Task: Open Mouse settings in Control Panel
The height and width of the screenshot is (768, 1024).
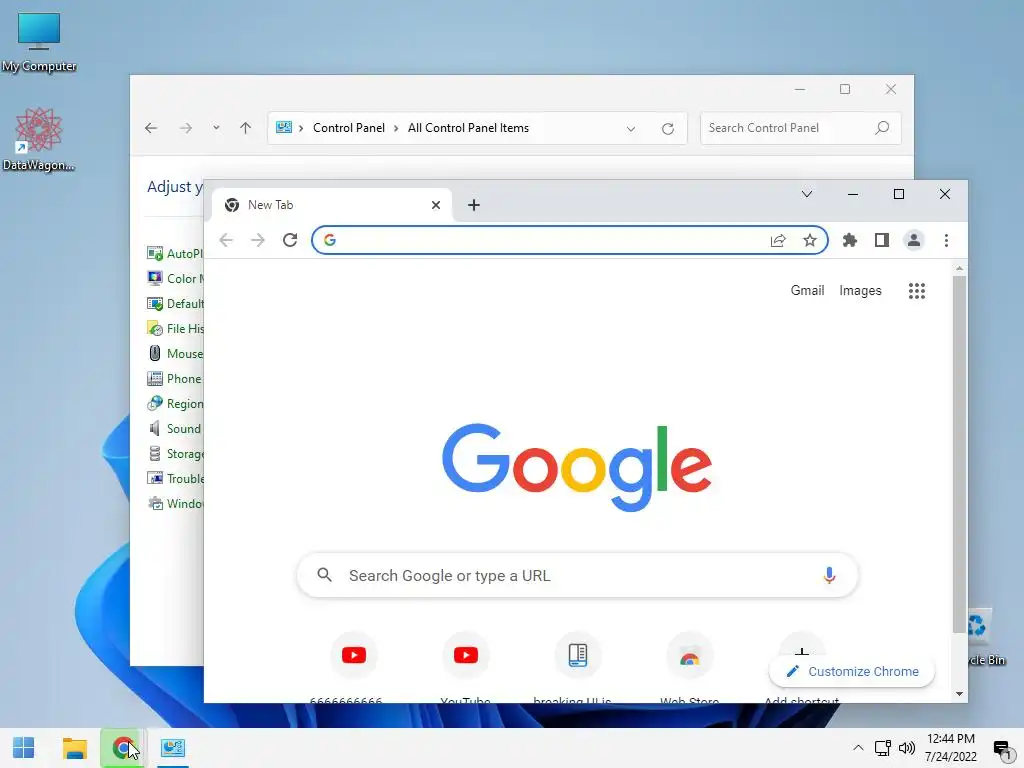Action: pyautogui.click(x=175, y=353)
